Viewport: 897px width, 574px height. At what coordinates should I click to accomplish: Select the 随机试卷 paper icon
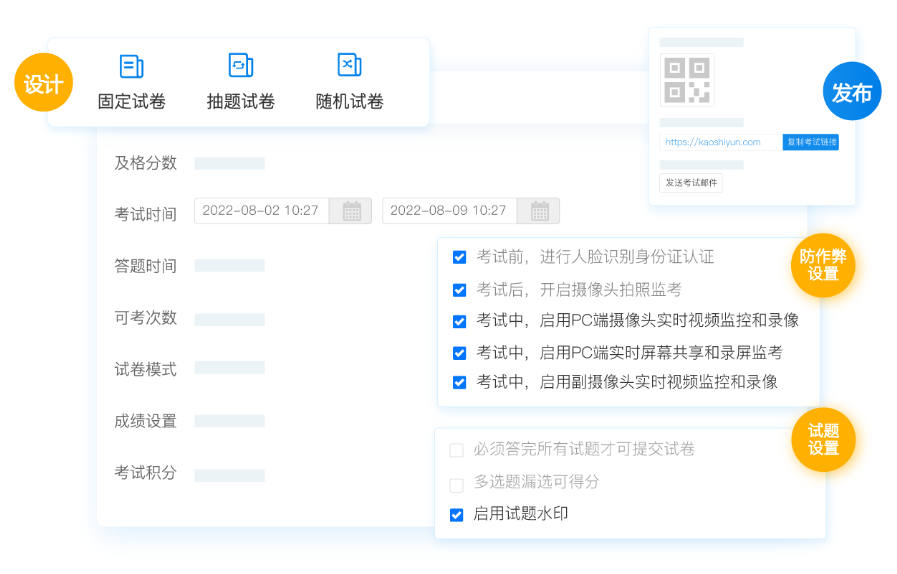[x=349, y=66]
